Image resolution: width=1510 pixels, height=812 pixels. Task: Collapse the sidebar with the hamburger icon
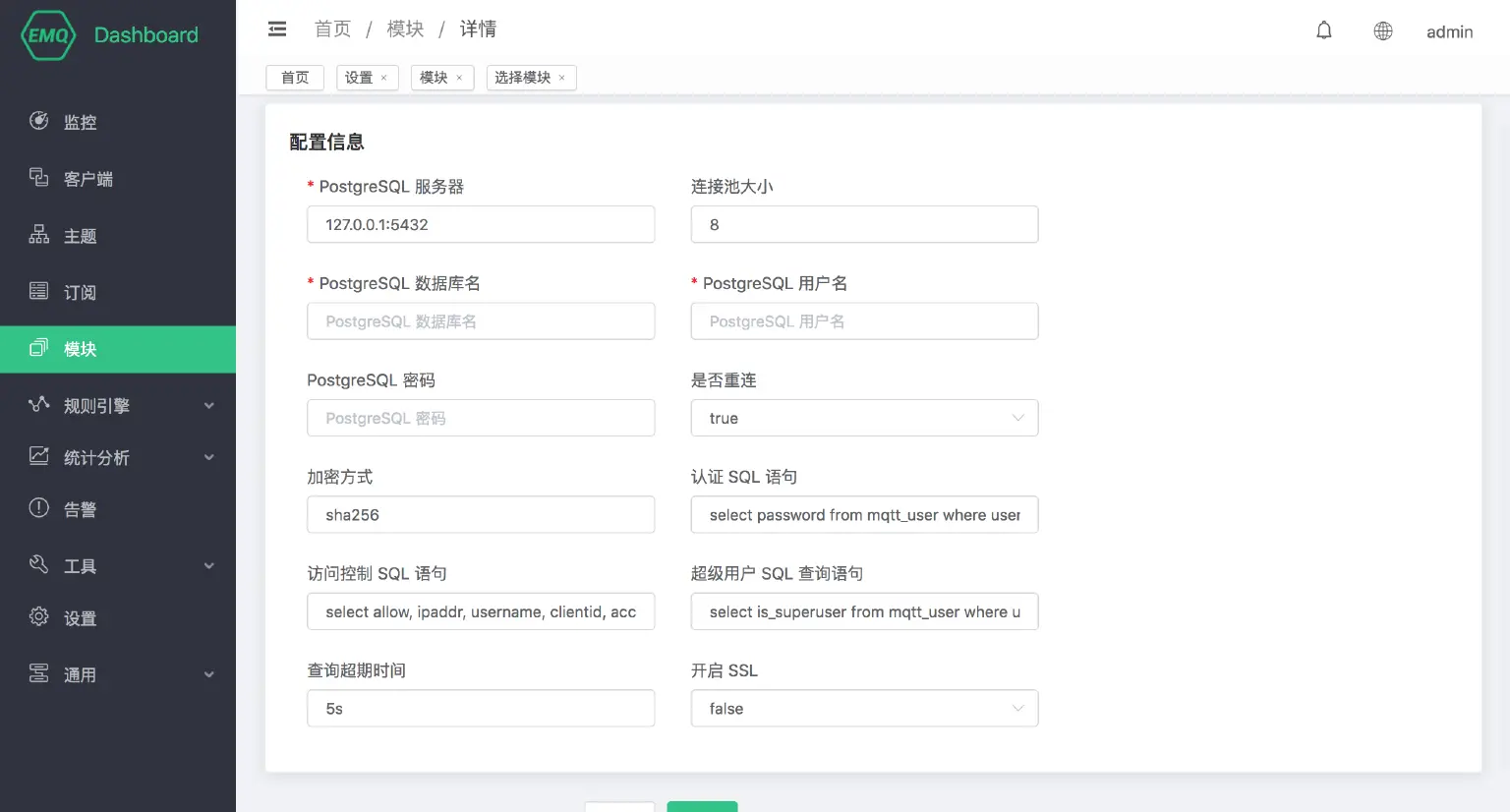(276, 29)
